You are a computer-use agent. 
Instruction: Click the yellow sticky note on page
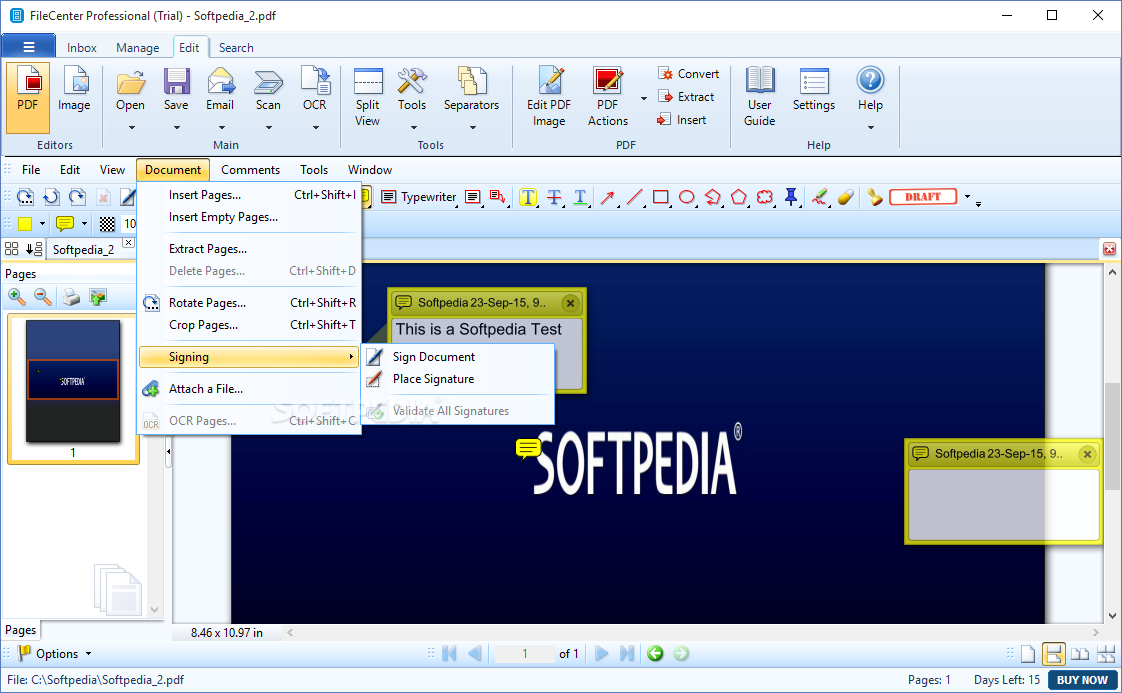click(x=528, y=449)
